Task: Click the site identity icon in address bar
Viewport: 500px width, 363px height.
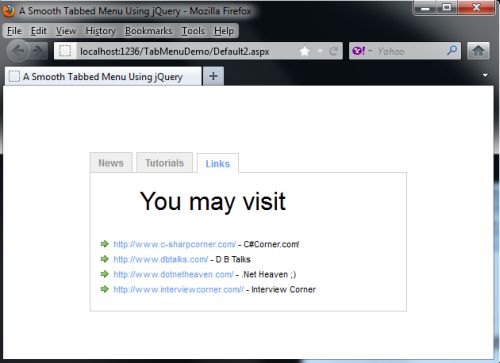Action: 65,51
